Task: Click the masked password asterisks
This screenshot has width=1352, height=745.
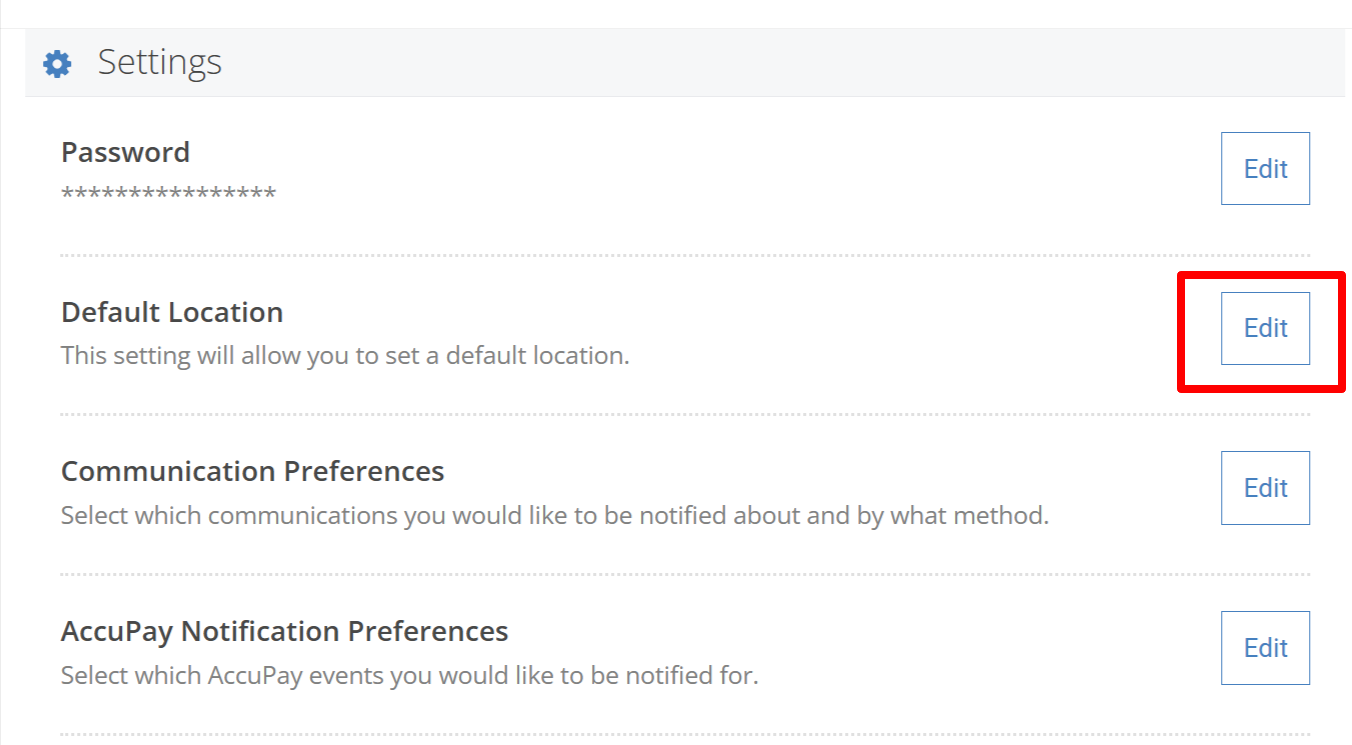Action: 168,194
